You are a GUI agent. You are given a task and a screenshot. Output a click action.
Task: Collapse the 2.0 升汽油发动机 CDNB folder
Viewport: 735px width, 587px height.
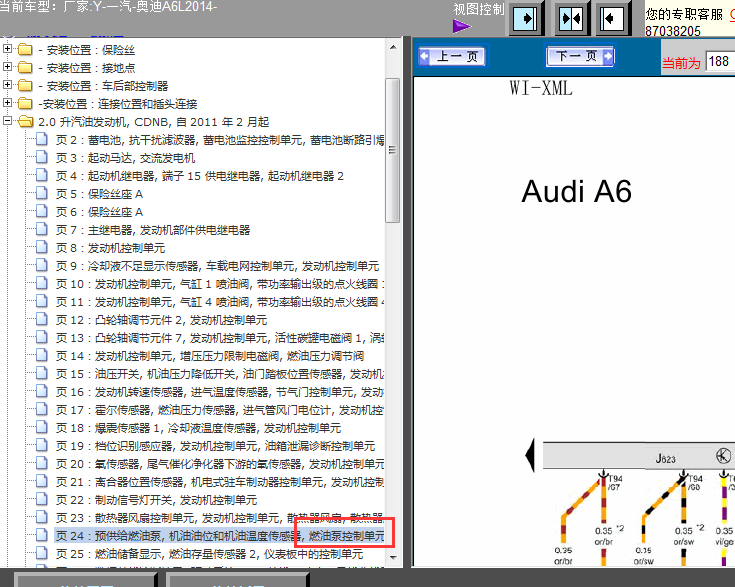point(7,121)
